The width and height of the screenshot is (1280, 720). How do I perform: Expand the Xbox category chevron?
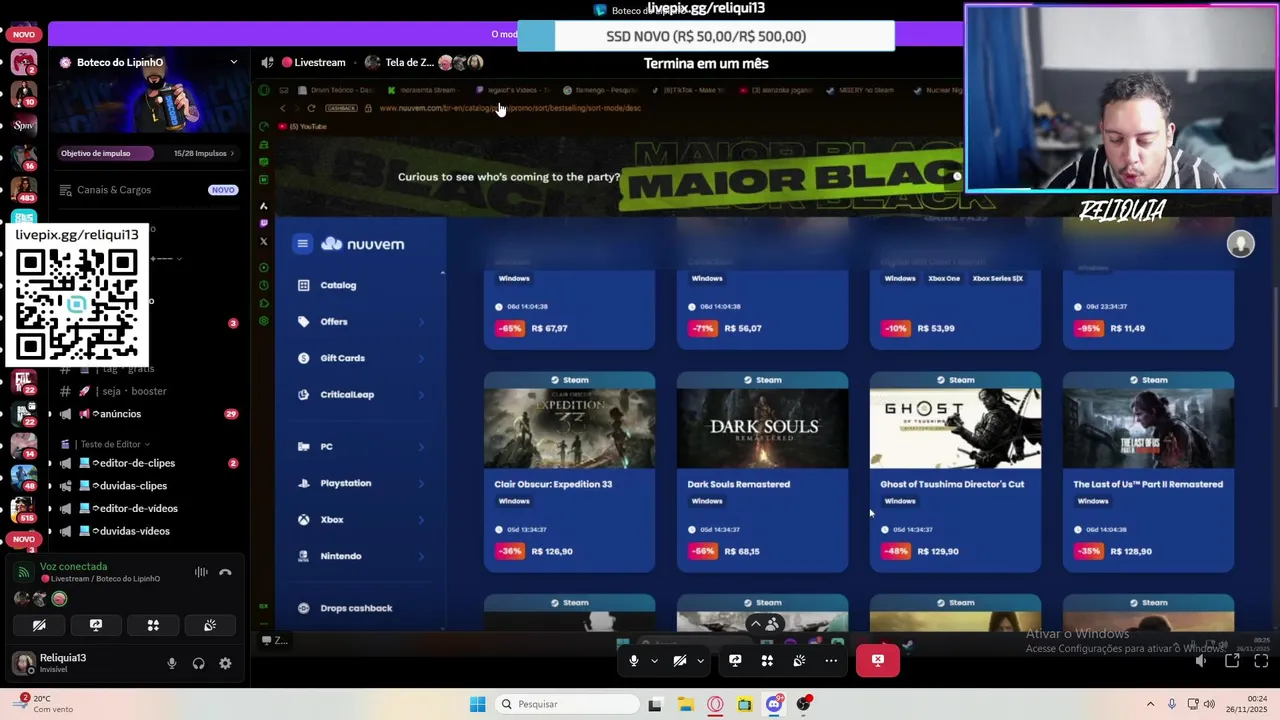click(x=421, y=520)
